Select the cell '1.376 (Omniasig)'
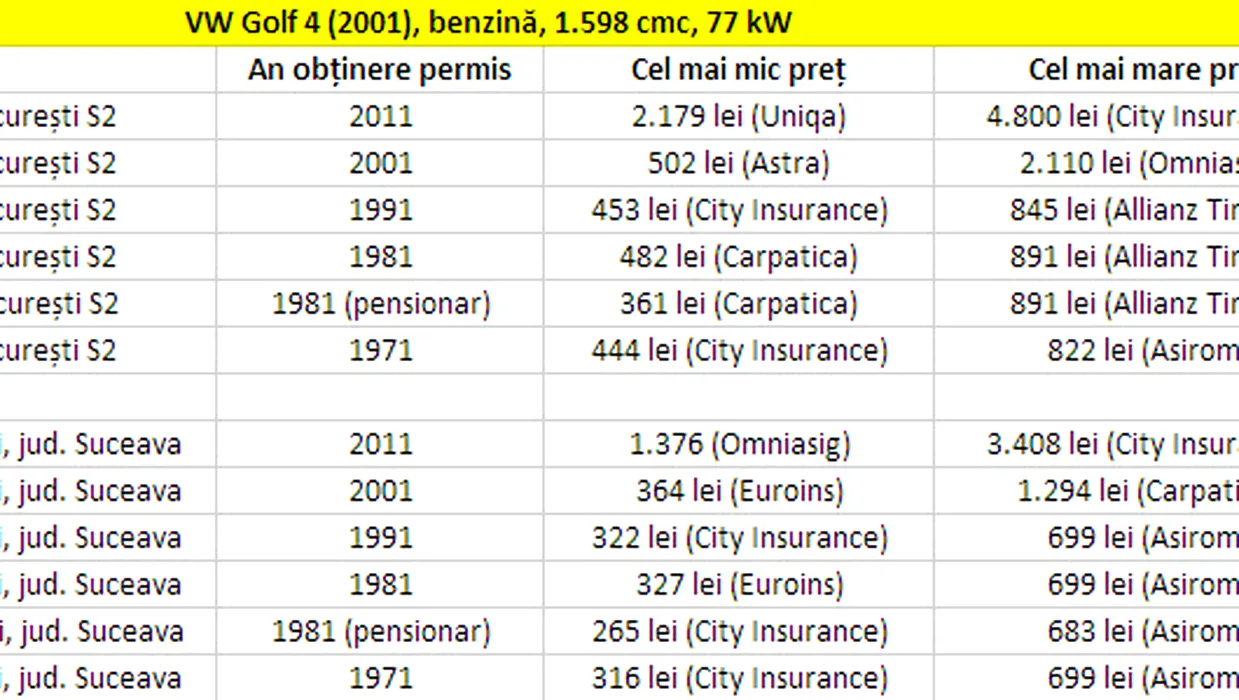Image resolution: width=1239 pixels, height=700 pixels. tap(738, 444)
